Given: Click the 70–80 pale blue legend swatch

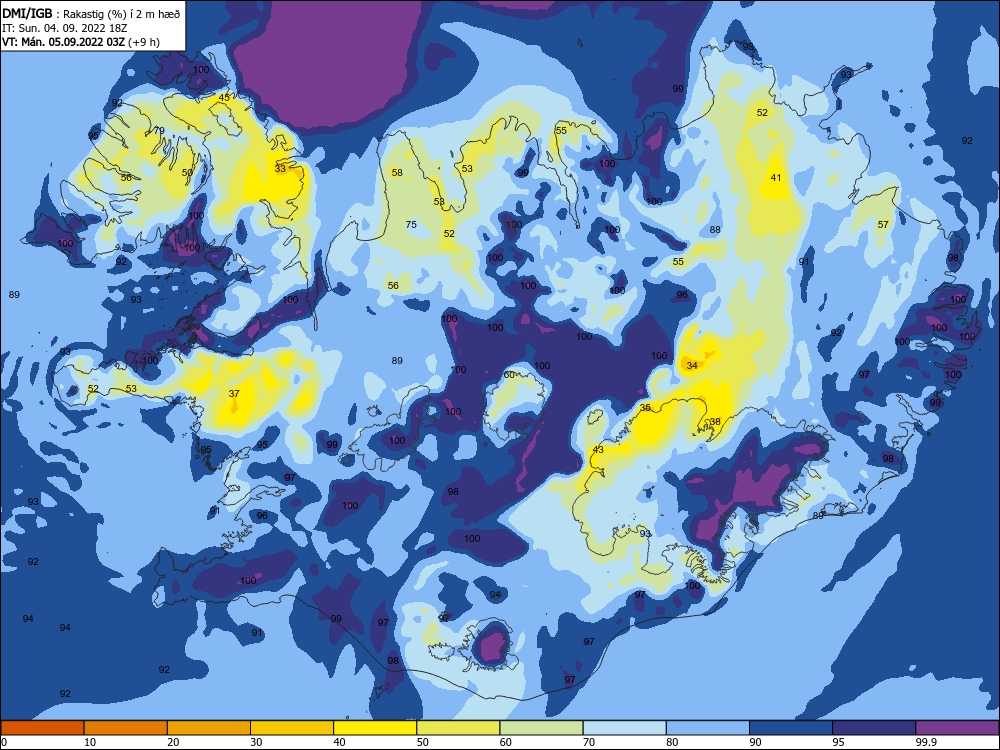Looking at the screenshot, I should (624, 728).
